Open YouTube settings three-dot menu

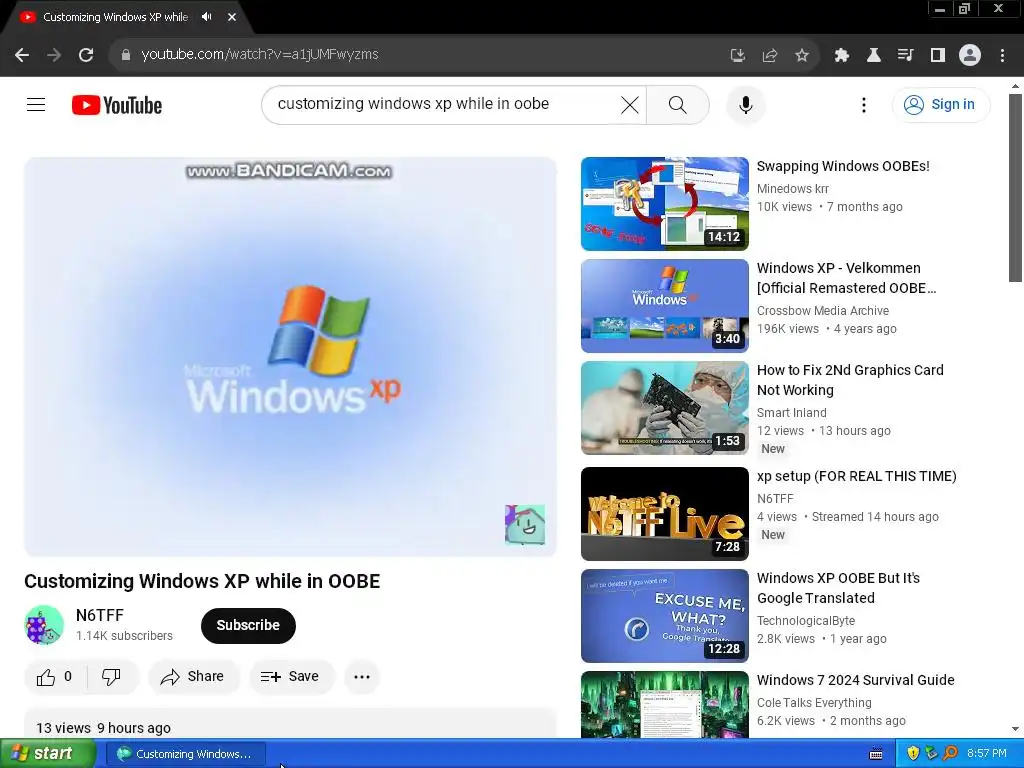pyautogui.click(x=863, y=104)
